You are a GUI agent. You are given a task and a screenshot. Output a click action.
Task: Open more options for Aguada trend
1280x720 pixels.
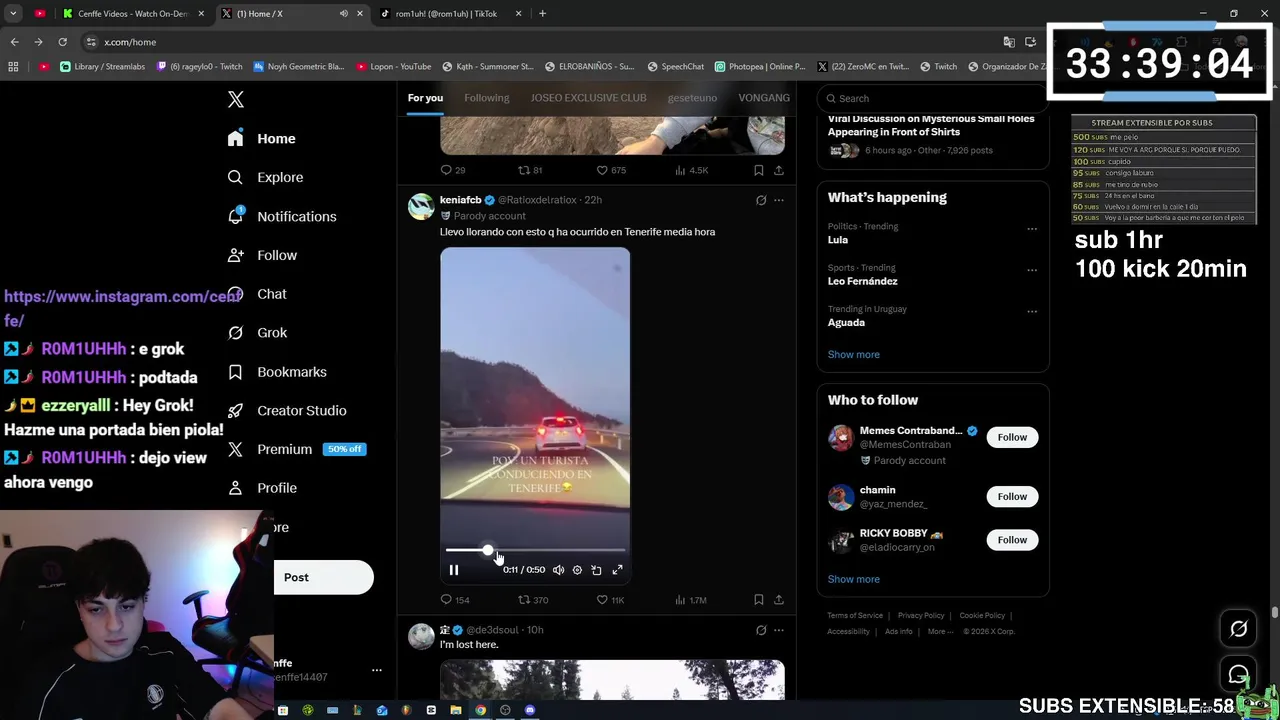click(x=1032, y=311)
